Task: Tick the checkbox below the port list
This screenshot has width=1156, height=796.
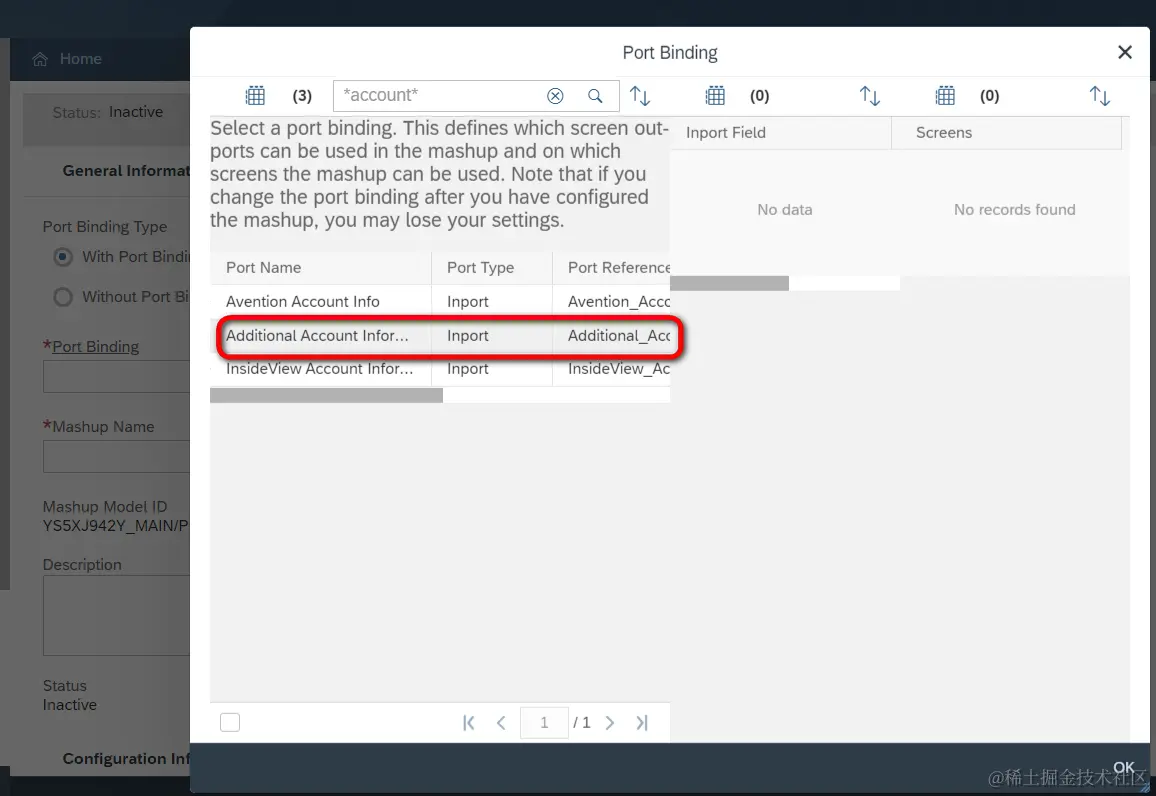Action: pyautogui.click(x=230, y=722)
